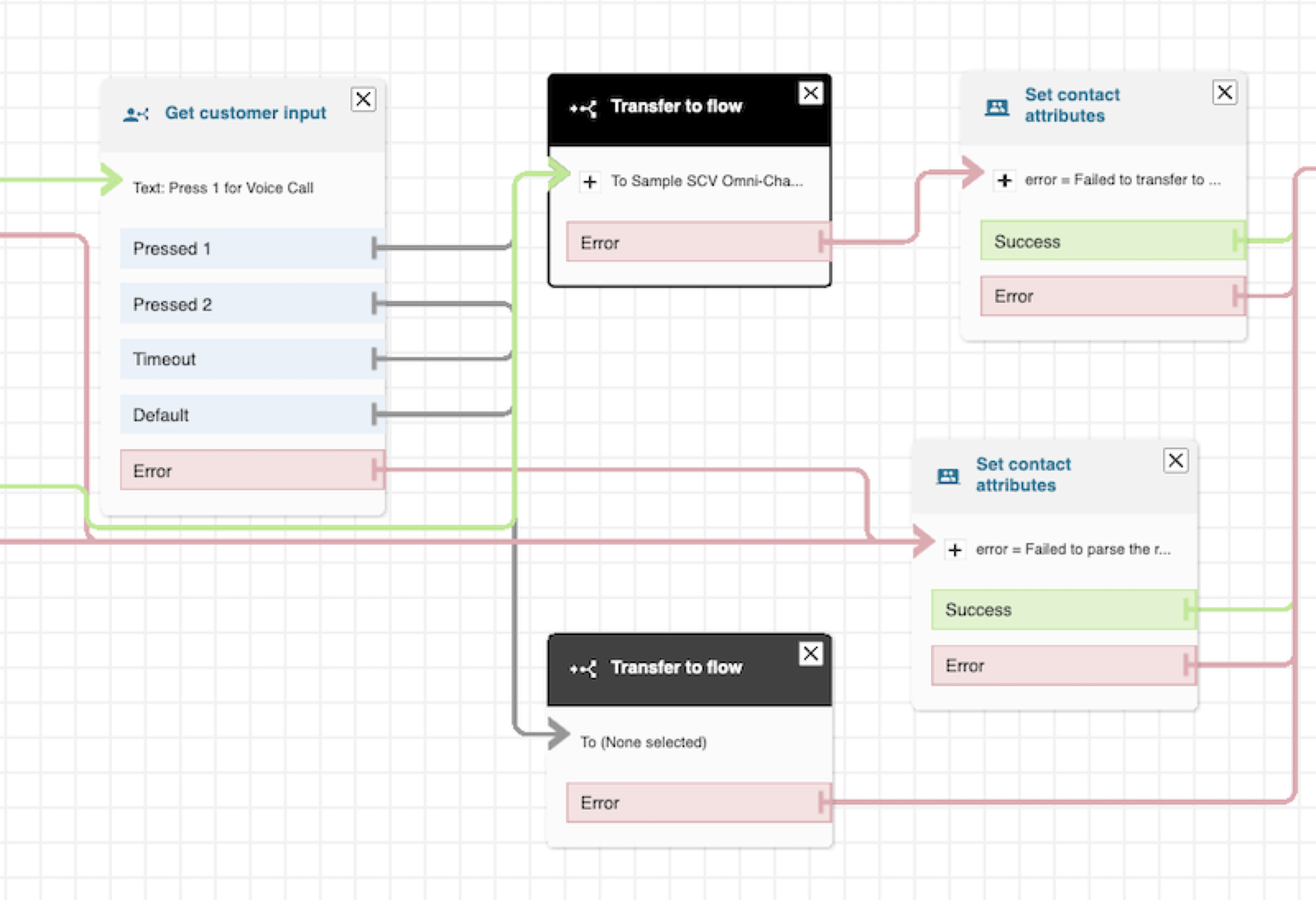This screenshot has height=900, width=1316.
Task: Expand the Failed to transfer attribute via plus
Action: click(1005, 180)
